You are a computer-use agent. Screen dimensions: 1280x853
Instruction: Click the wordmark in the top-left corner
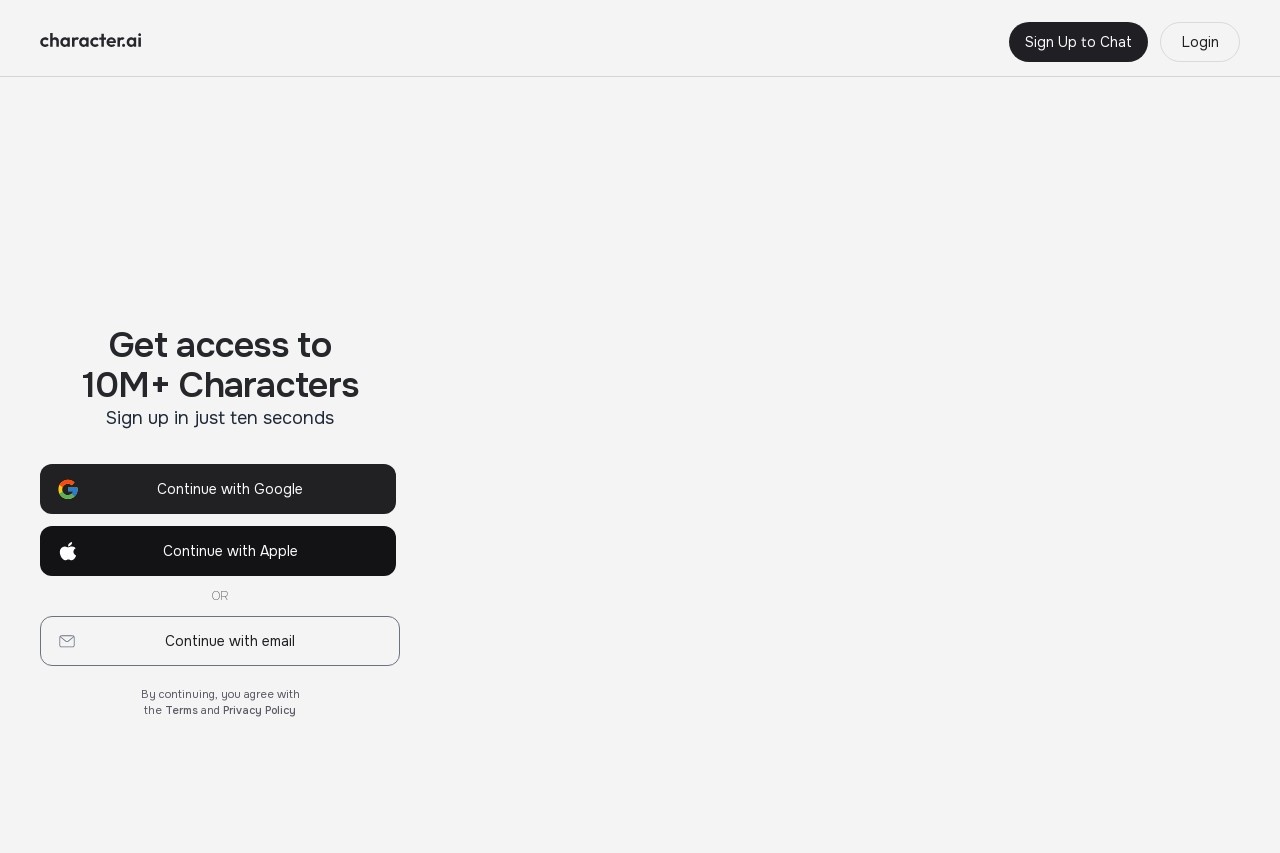point(90,41)
